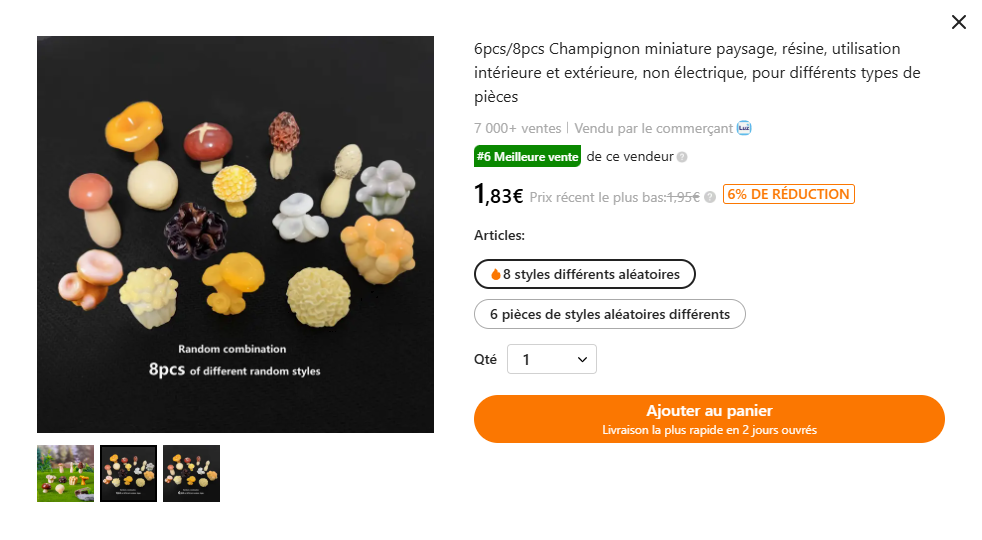Click the 1,83€ current price
The width and height of the screenshot is (982, 540).
[498, 195]
